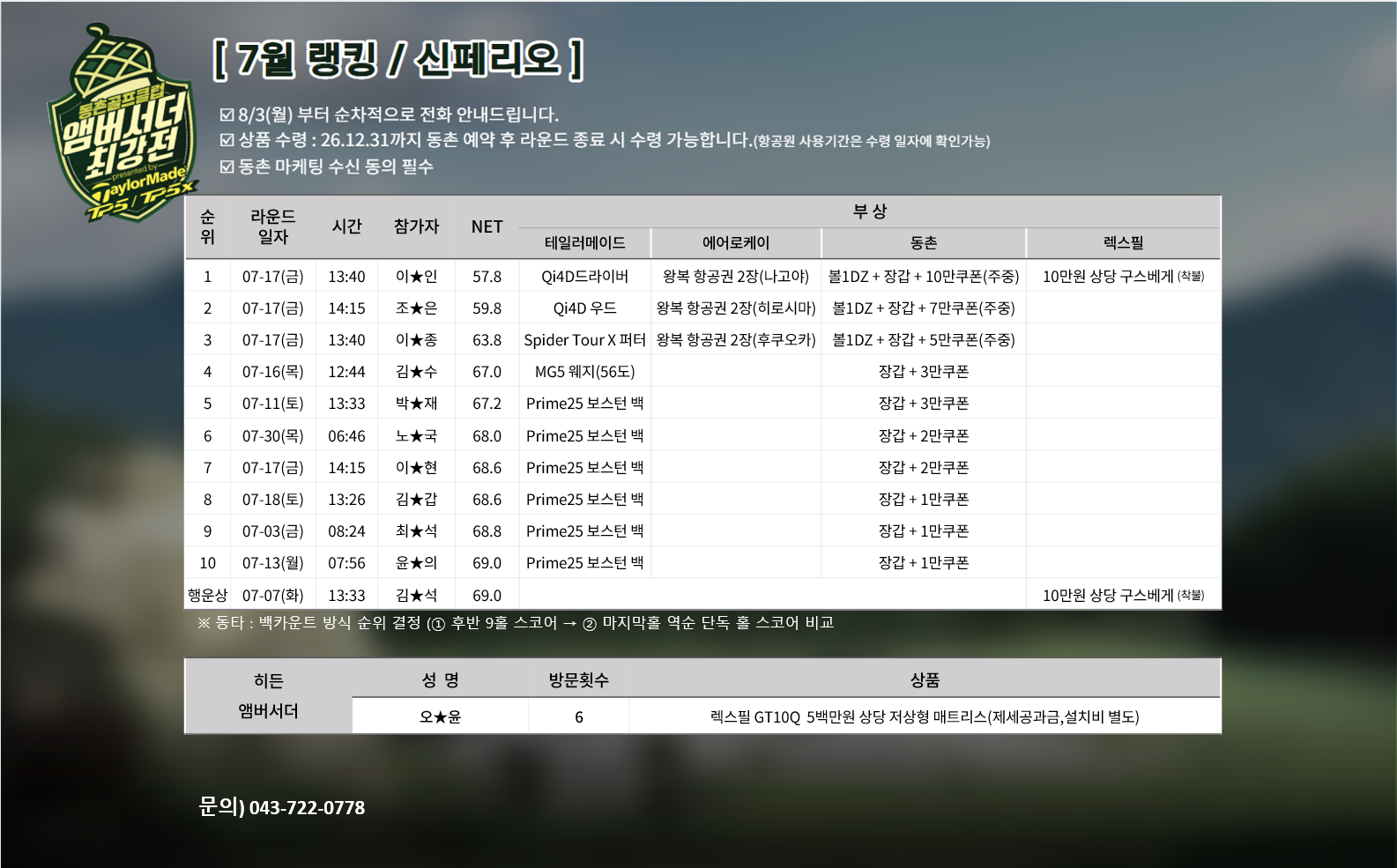The image size is (1397, 868).
Task: Select participant name '이★현'
Action: 416,468
